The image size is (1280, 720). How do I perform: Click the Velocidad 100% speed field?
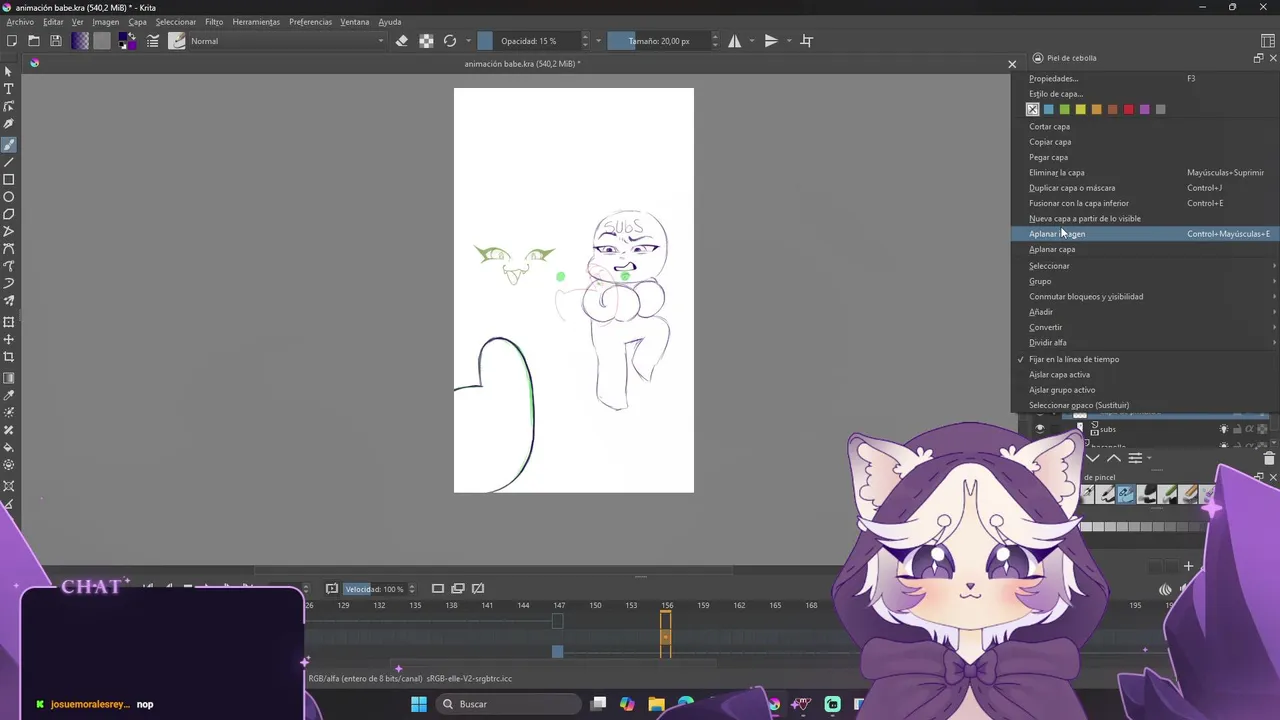pos(375,589)
